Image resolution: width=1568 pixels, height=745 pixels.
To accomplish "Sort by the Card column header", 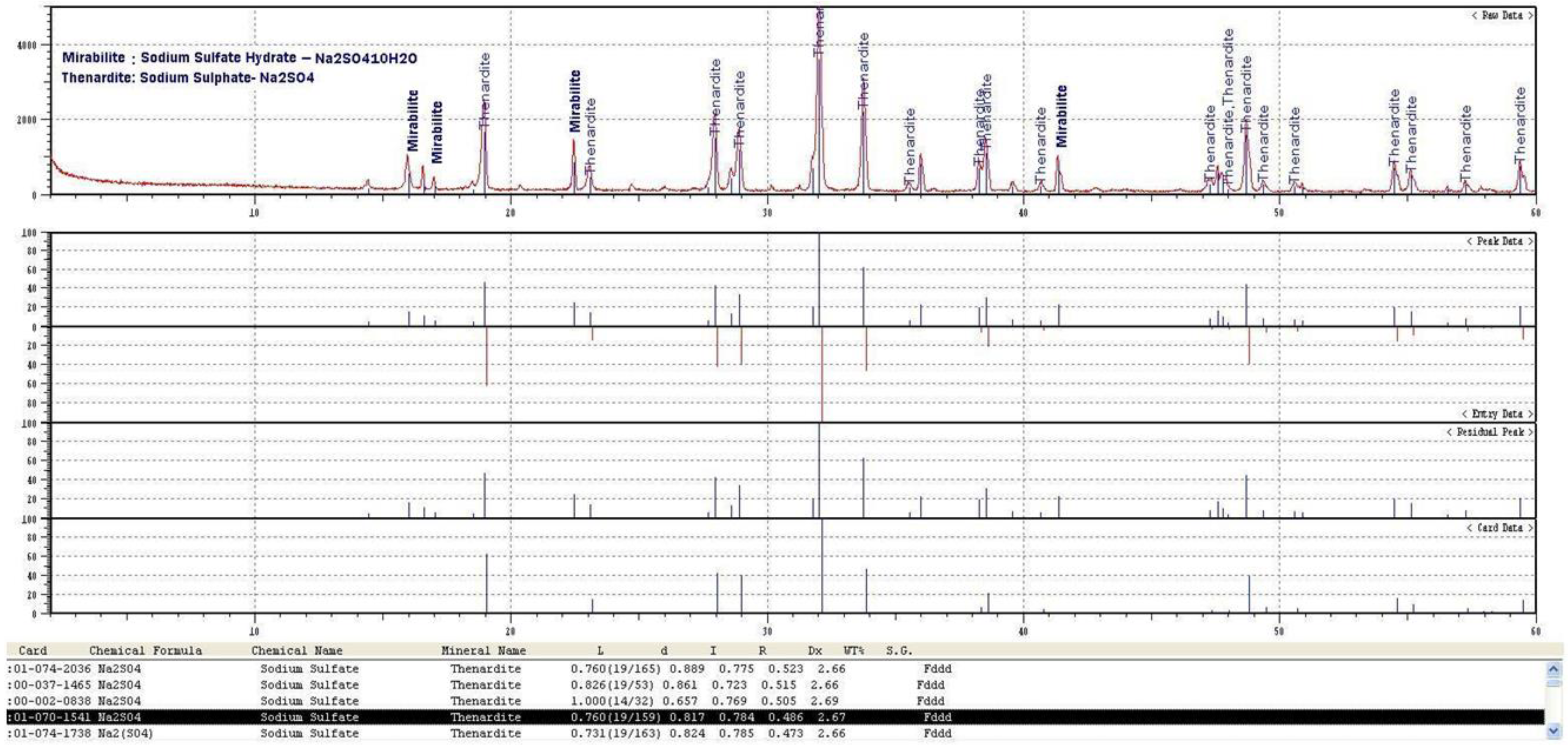I will click(x=33, y=651).
